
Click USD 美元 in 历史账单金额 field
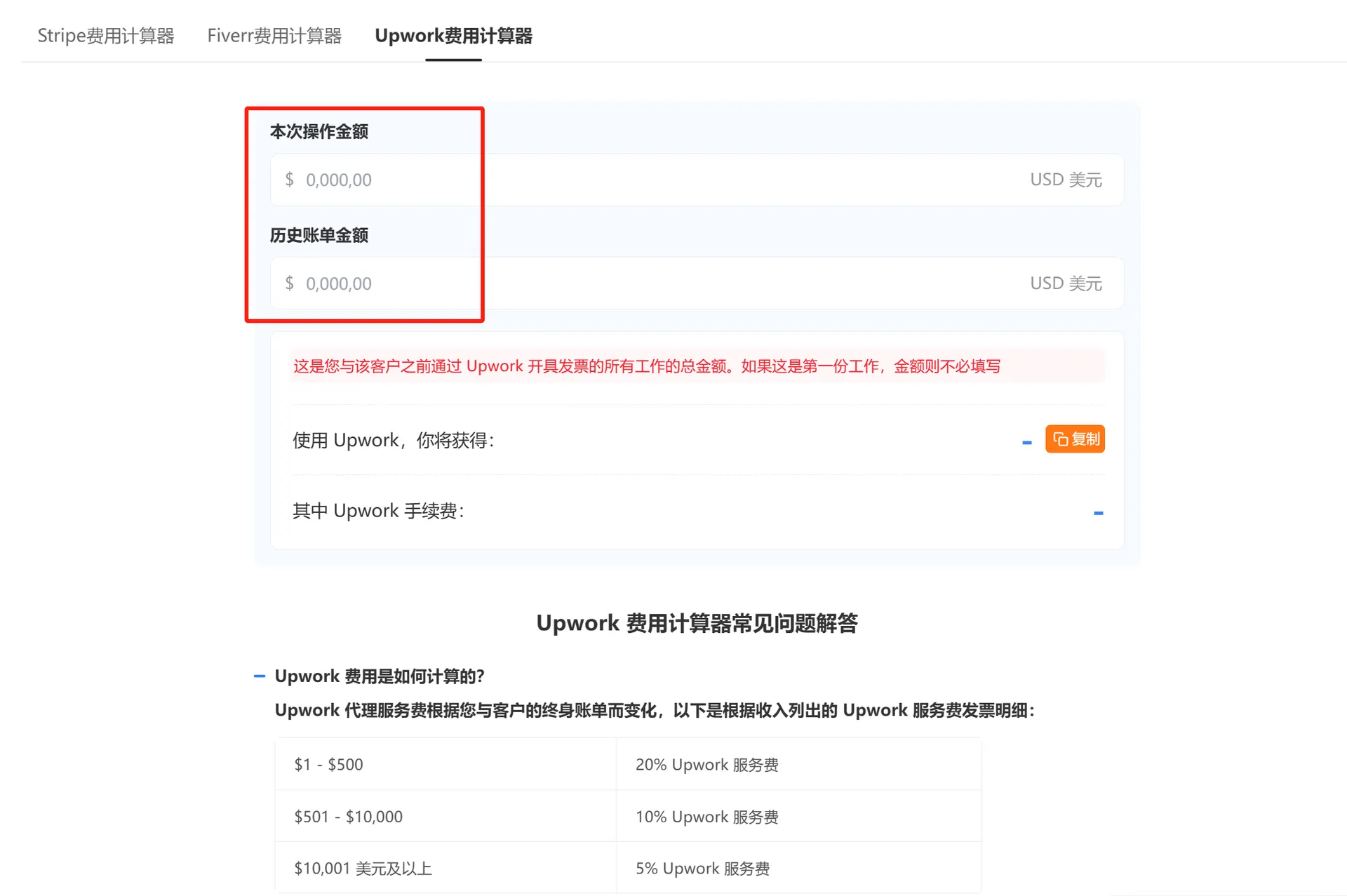(1066, 283)
